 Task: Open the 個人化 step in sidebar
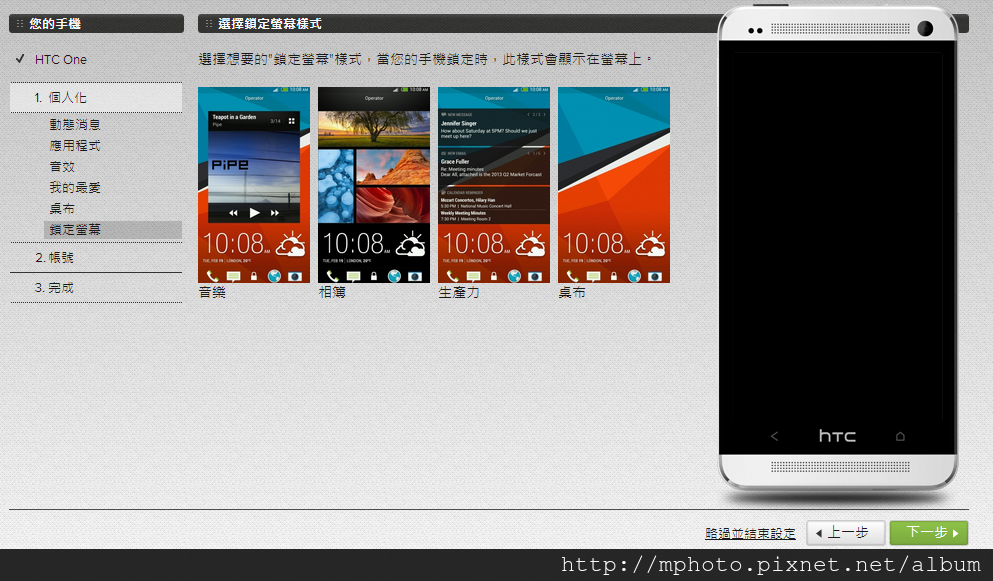96,98
